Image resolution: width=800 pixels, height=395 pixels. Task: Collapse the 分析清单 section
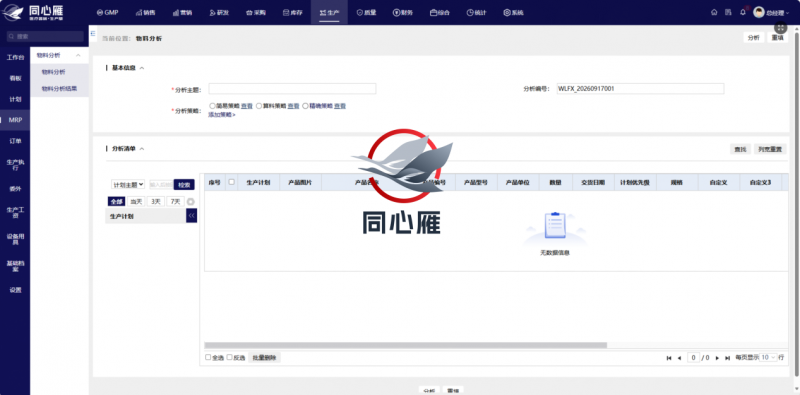142,149
